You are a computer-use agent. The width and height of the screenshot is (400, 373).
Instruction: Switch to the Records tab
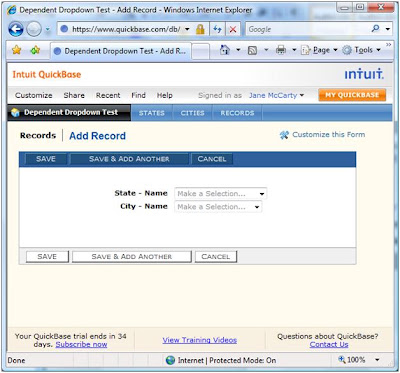(x=237, y=113)
